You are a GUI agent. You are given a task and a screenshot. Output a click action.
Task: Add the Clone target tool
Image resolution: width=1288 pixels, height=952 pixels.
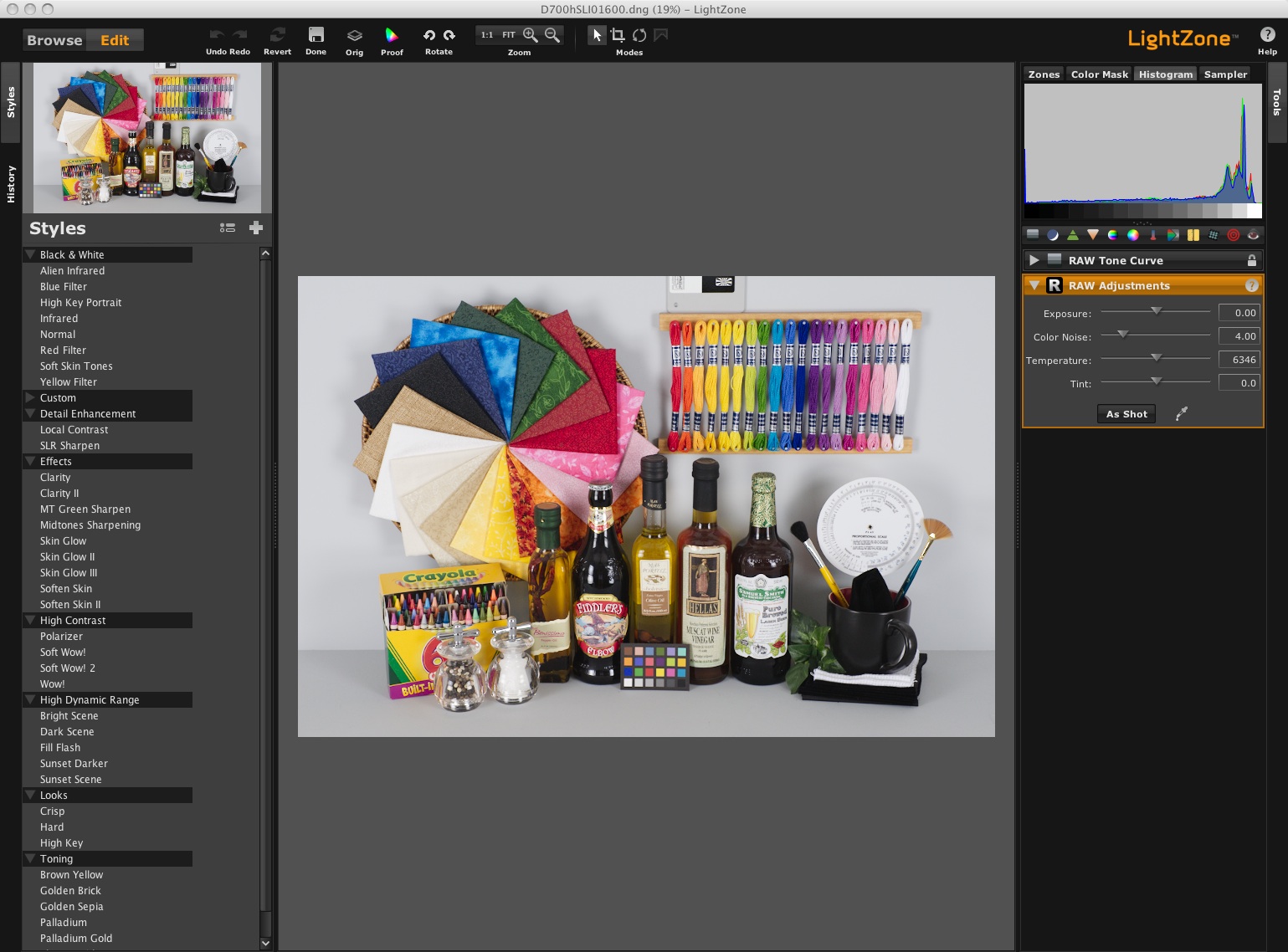click(x=1233, y=235)
